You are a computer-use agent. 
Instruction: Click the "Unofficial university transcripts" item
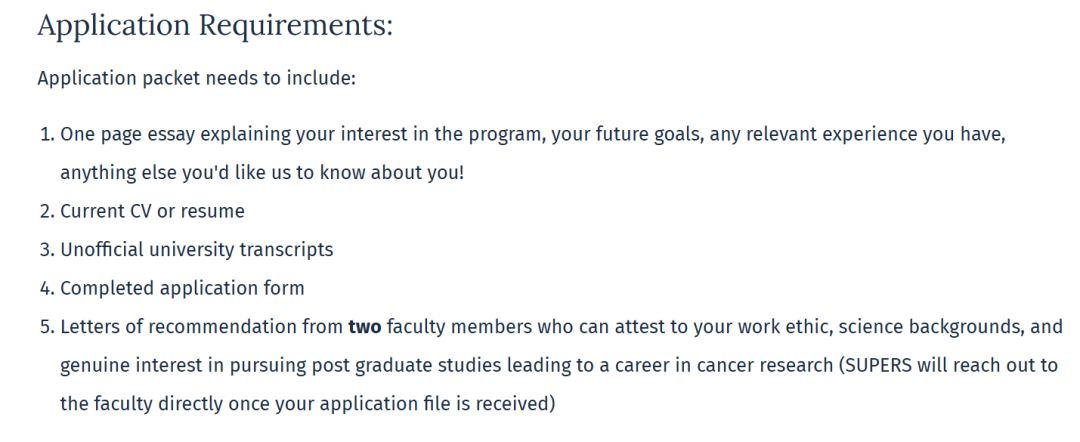[x=197, y=250]
